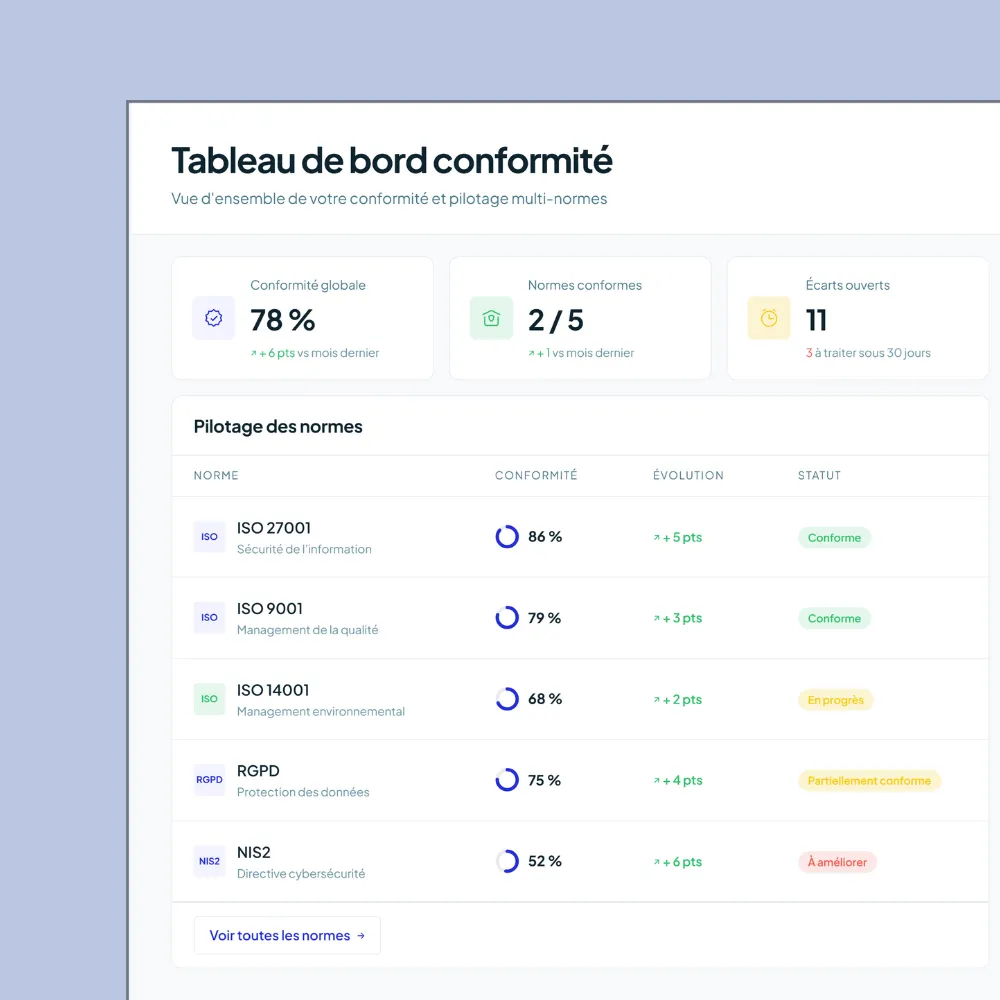Image resolution: width=1000 pixels, height=1000 pixels.
Task: Click 'Management de la qualité' subtitle
Action: click(x=307, y=630)
